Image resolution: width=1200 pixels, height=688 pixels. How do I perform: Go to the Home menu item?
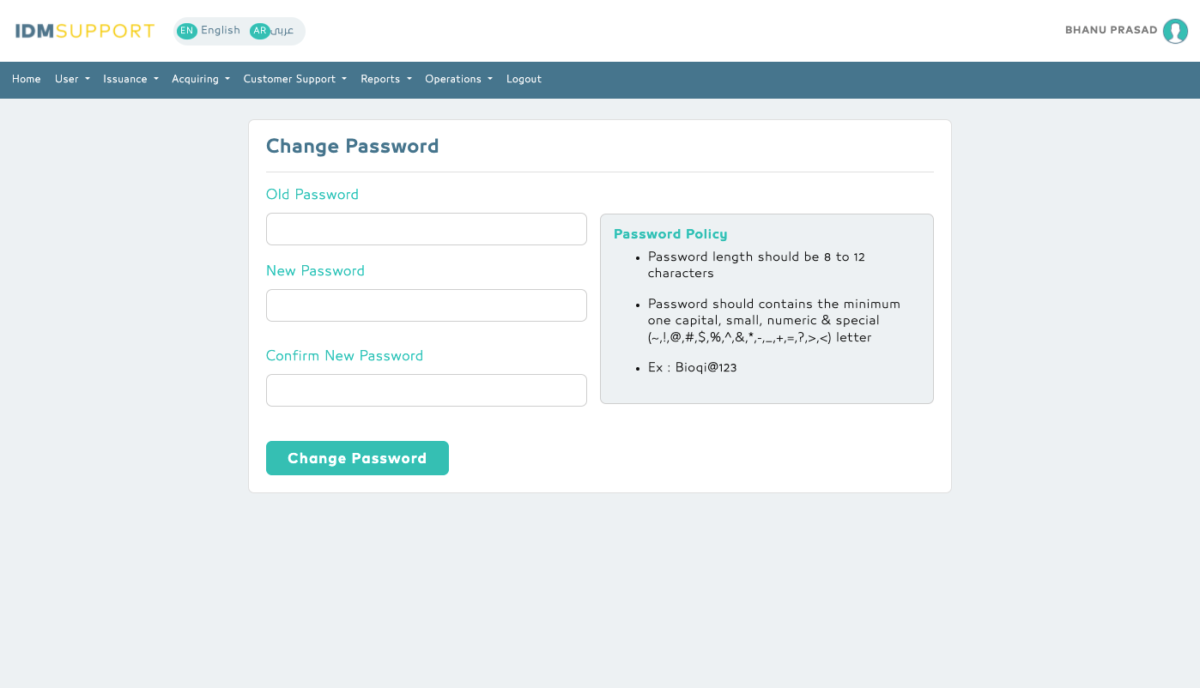coord(26,79)
